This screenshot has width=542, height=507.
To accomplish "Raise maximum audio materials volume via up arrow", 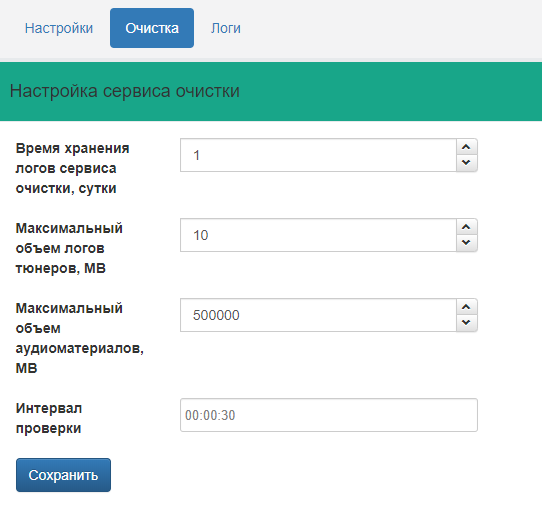I will (x=466, y=307).
